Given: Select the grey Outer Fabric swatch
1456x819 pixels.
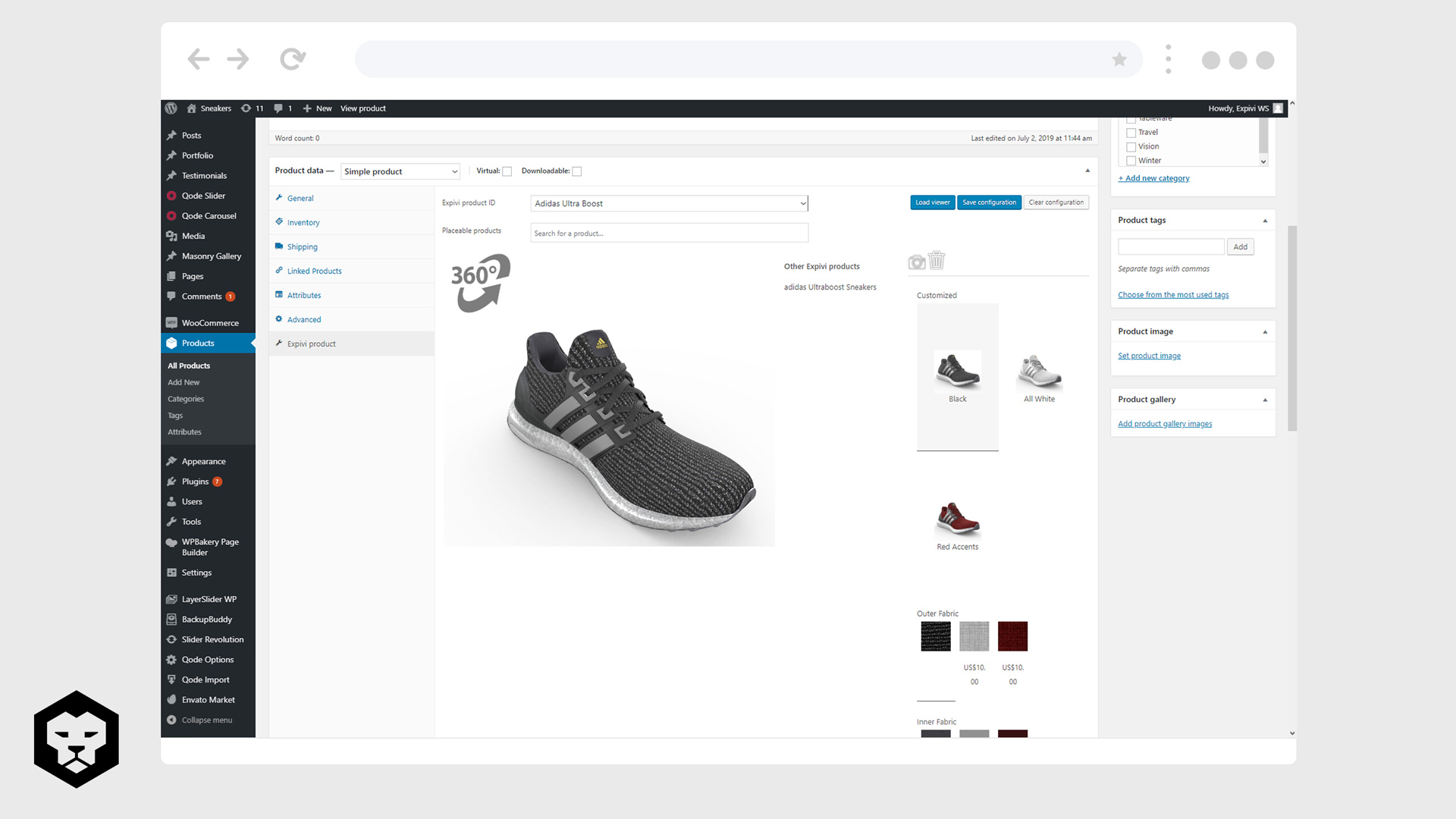Looking at the screenshot, I should 974,636.
